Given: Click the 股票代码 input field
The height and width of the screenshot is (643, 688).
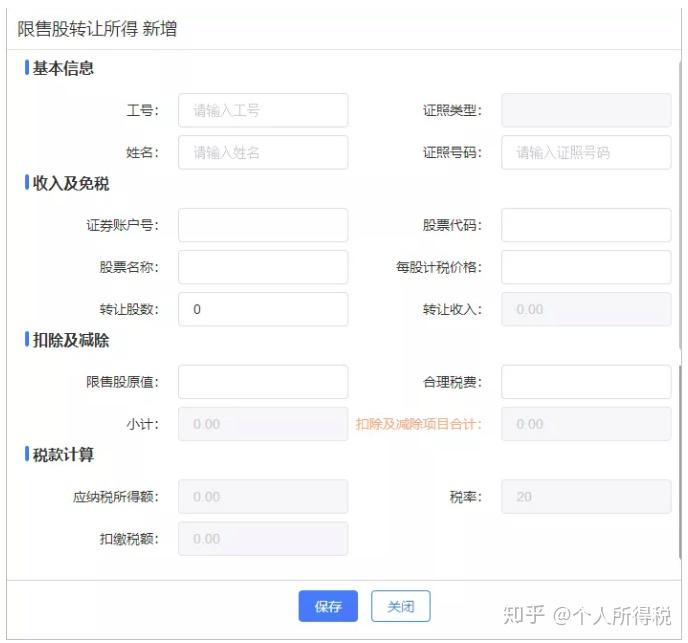Looking at the screenshot, I should point(586,225).
